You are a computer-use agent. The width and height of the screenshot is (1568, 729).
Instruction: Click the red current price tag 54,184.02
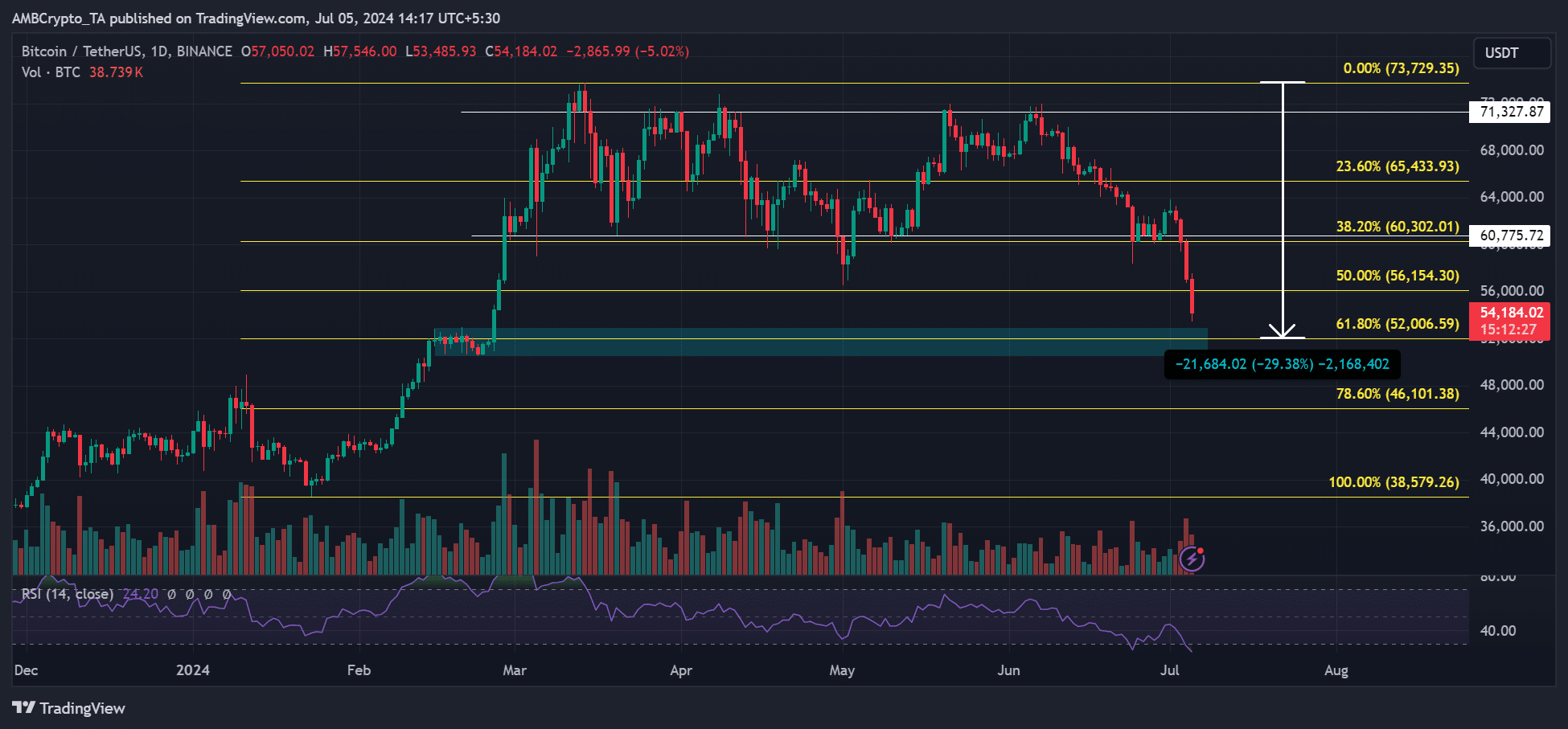[1511, 313]
